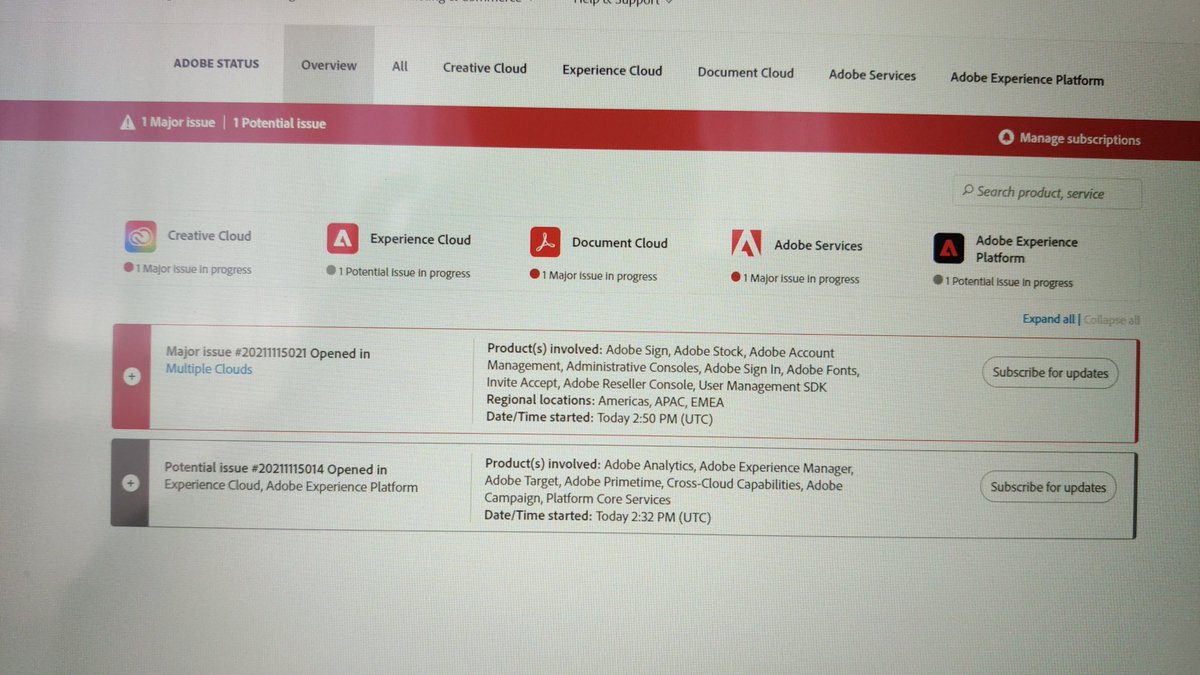Click 'Potential issue #20211115014 Opened in' text
The height and width of the screenshot is (675, 1200).
click(x=275, y=469)
